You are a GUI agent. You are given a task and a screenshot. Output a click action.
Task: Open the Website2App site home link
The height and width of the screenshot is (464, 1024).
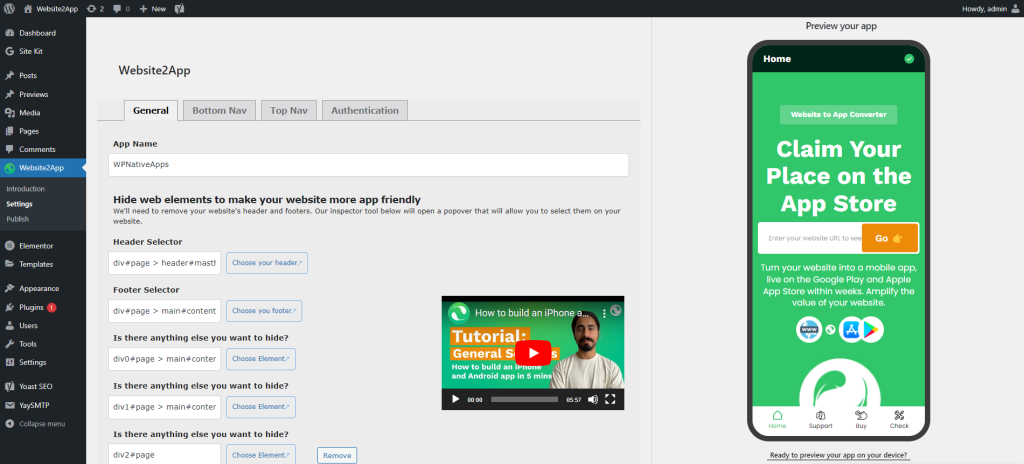(x=50, y=8)
